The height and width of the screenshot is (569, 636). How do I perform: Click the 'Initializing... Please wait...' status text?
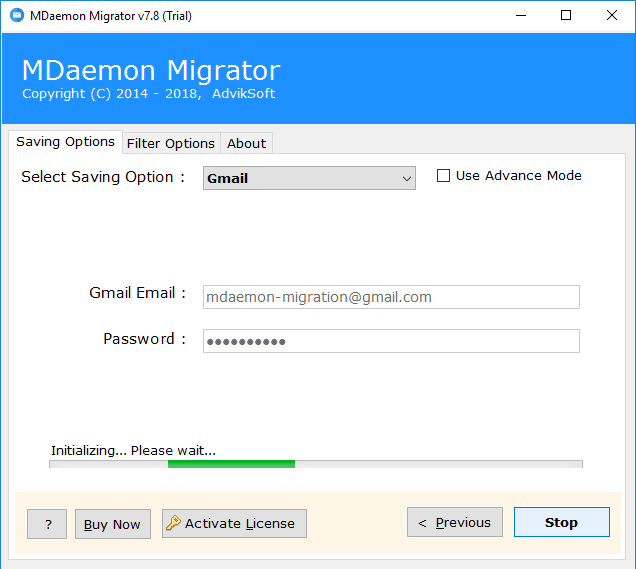point(133,451)
